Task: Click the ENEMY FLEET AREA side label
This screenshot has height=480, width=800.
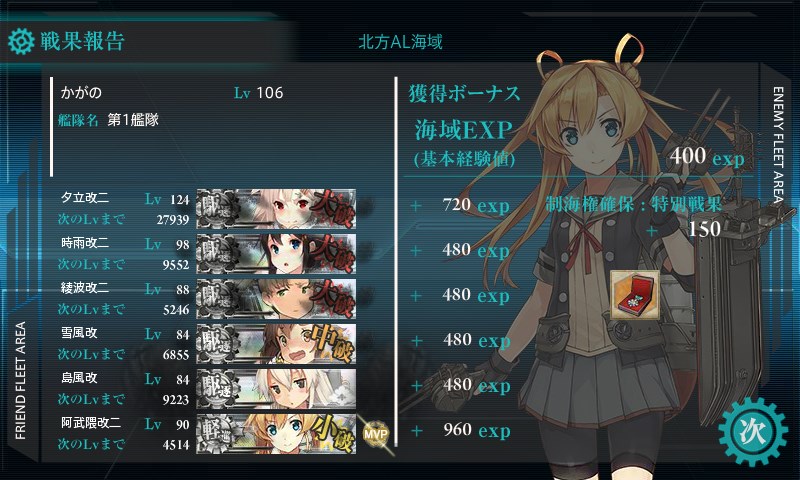Action: [x=778, y=145]
